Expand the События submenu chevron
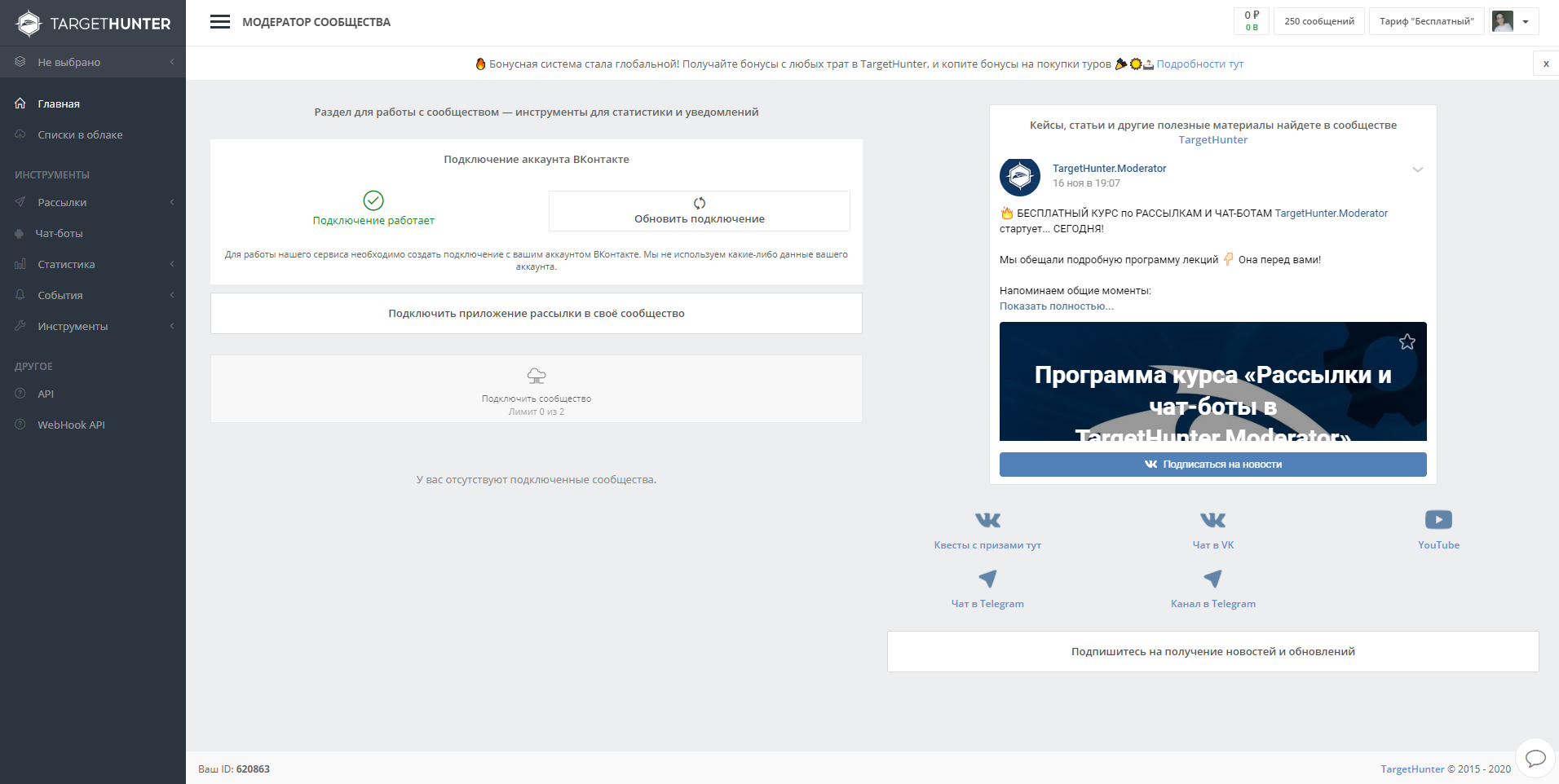Viewport: 1559px width, 784px height. point(172,295)
